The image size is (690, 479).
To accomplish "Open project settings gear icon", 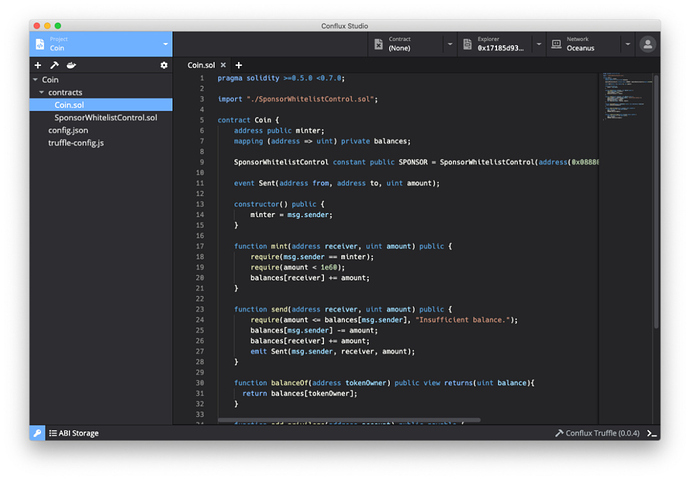I will click(x=164, y=65).
